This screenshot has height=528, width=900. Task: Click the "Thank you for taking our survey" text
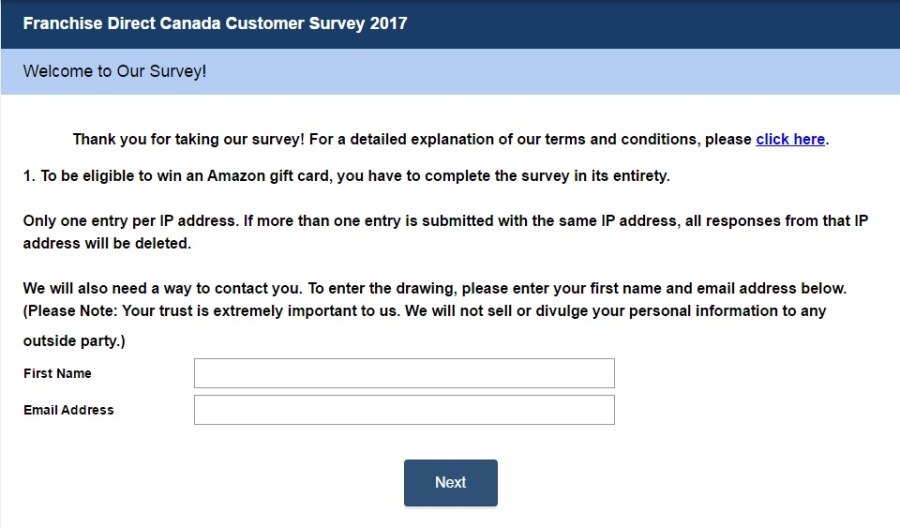tap(187, 139)
